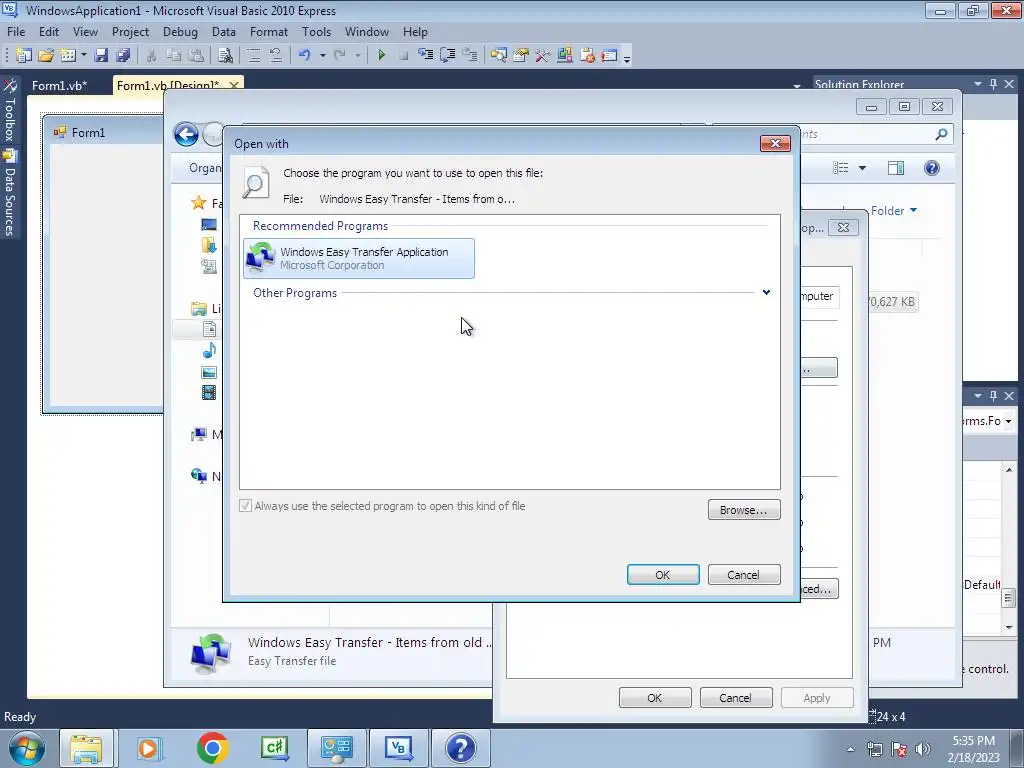
Task: Click the Open File folder toolbar icon
Action: point(46,56)
